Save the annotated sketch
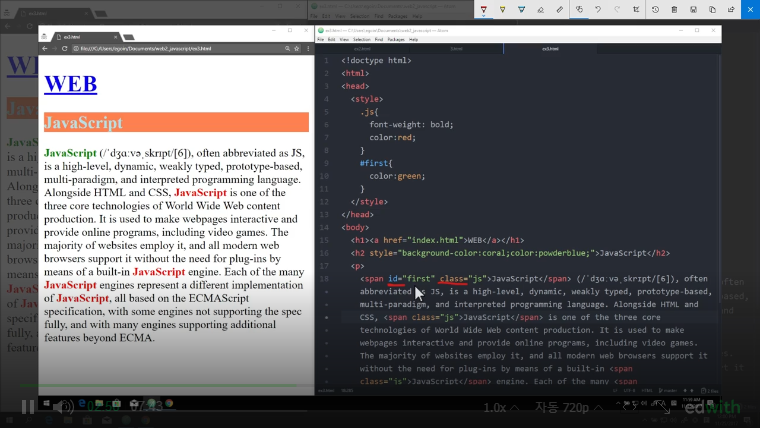 (x=693, y=10)
